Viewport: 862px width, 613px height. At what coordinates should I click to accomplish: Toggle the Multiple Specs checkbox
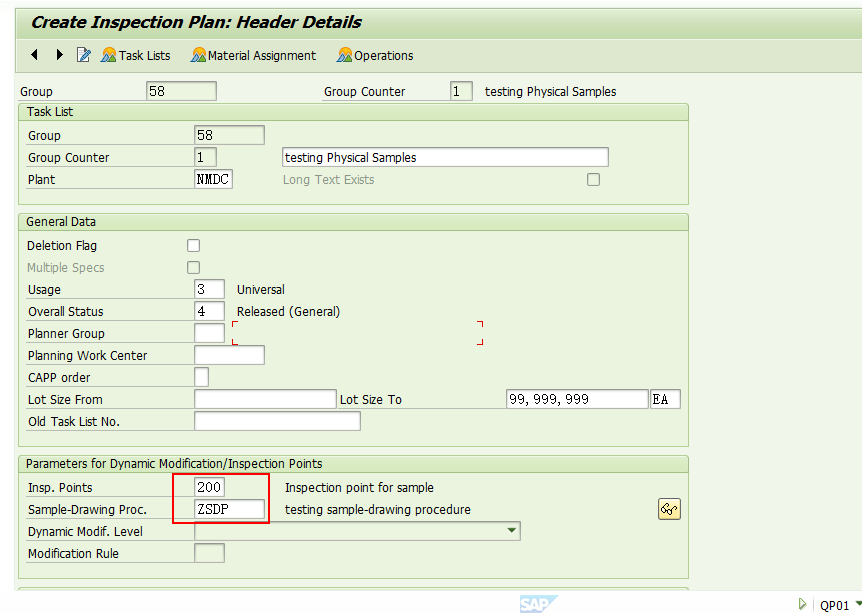click(x=194, y=267)
